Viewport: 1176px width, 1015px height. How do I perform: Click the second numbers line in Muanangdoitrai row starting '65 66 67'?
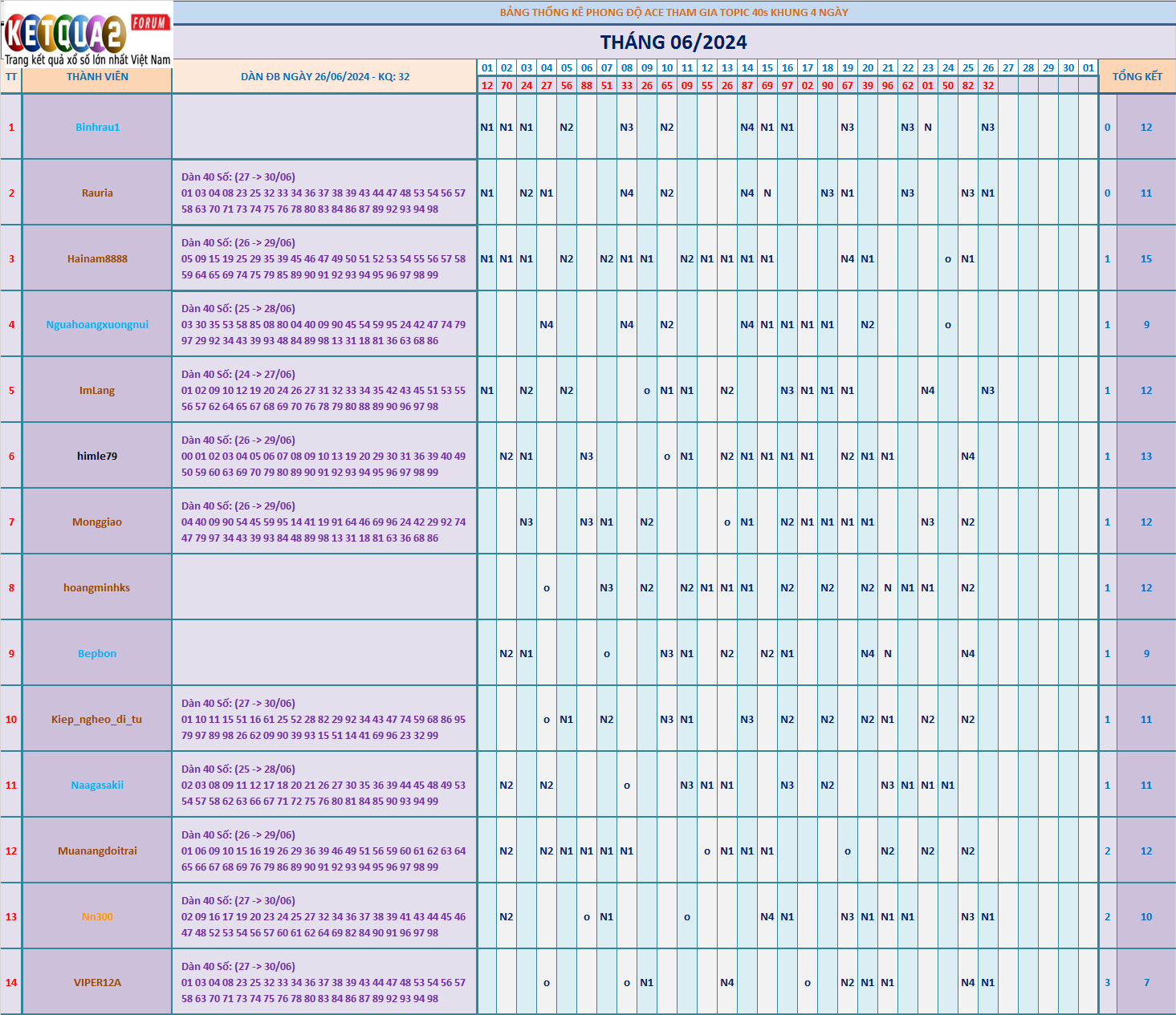pos(310,867)
